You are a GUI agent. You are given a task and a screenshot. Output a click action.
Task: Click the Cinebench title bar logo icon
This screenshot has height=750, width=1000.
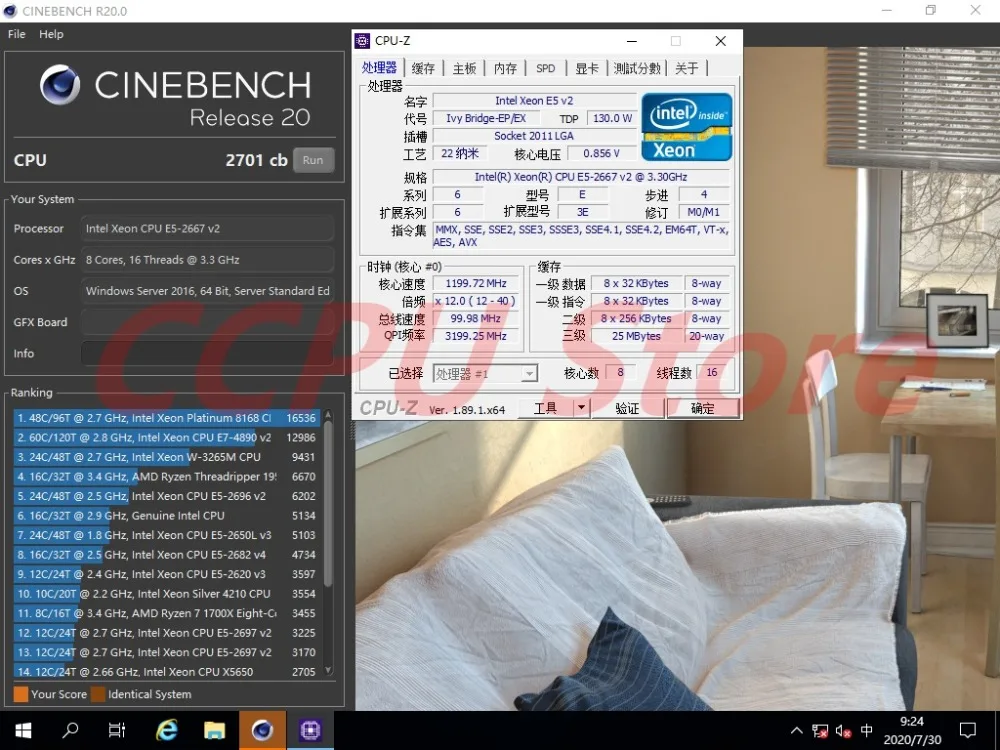coord(10,11)
